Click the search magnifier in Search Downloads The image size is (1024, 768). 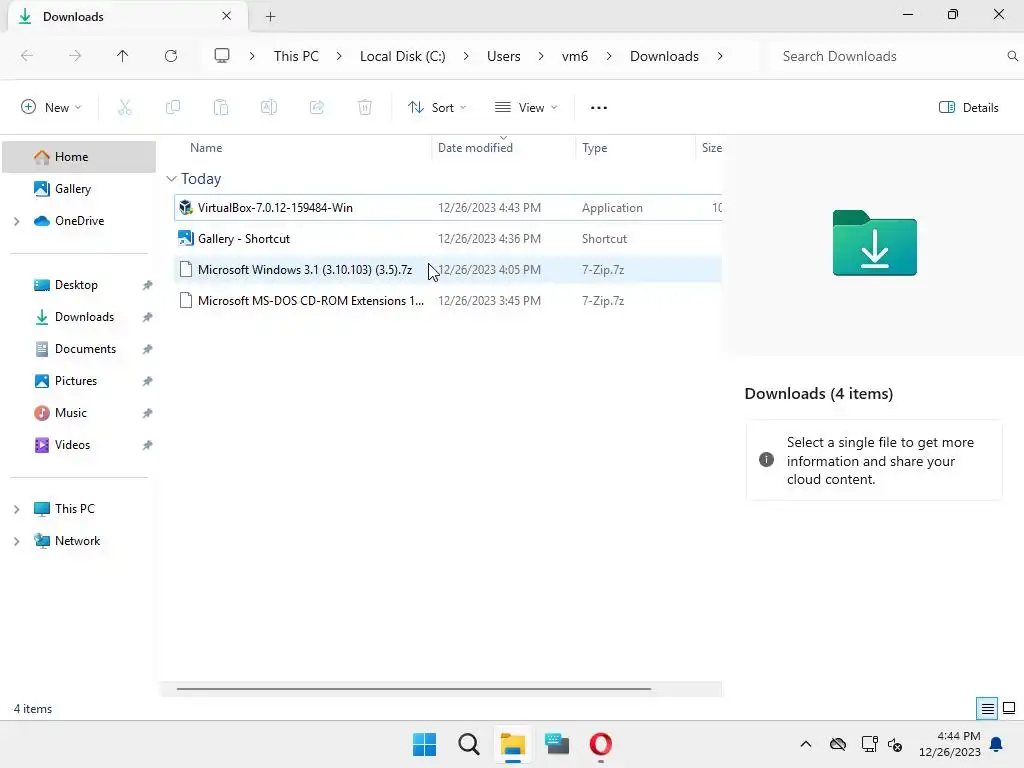1012,56
